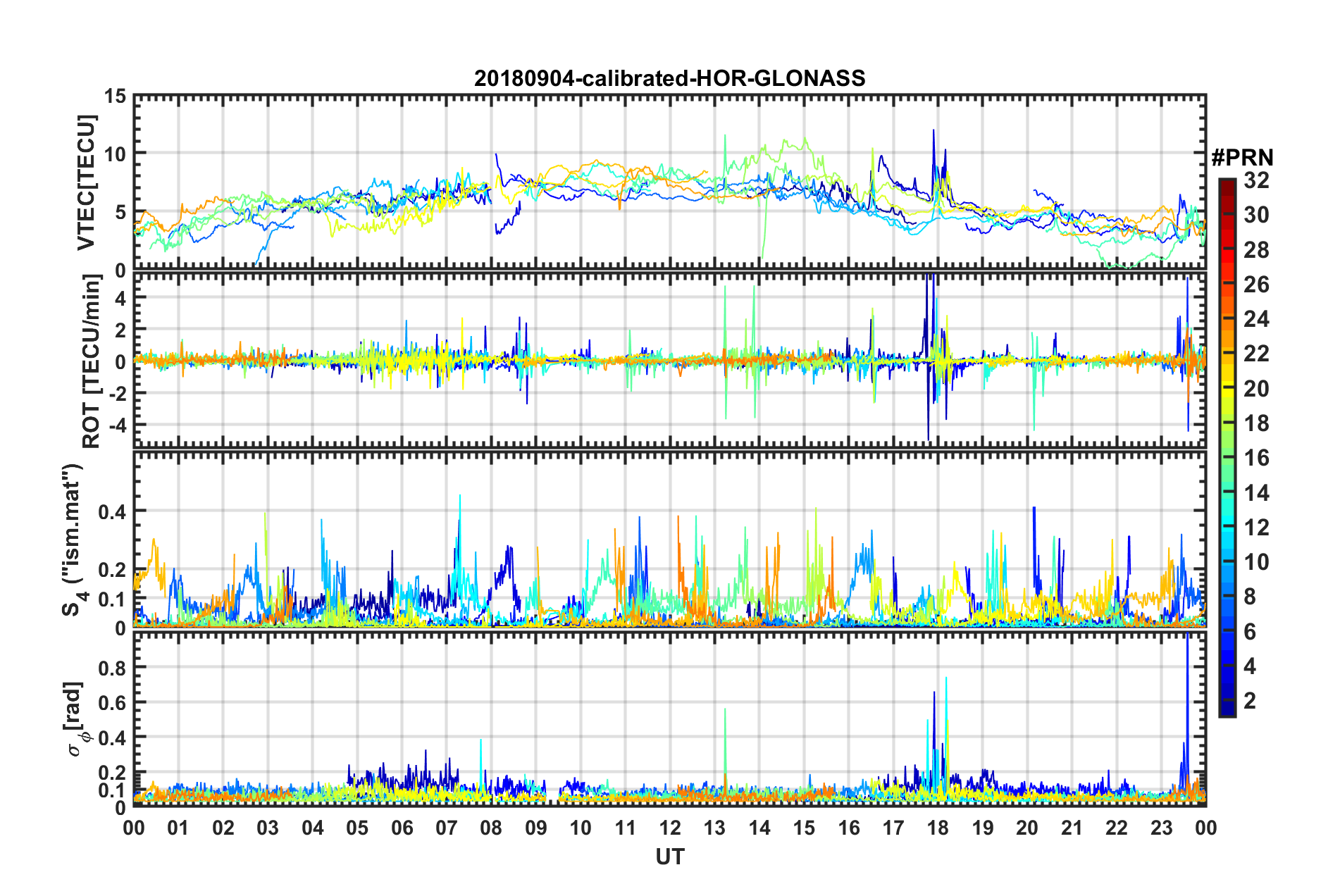Select the colorbar tick label 10
The image size is (1340, 896).
(x=1256, y=562)
